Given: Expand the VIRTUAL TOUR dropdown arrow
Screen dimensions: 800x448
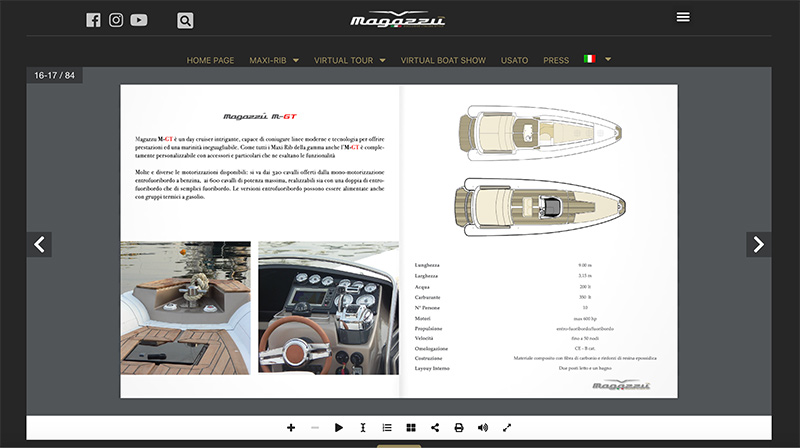Looking at the screenshot, I should click(383, 60).
